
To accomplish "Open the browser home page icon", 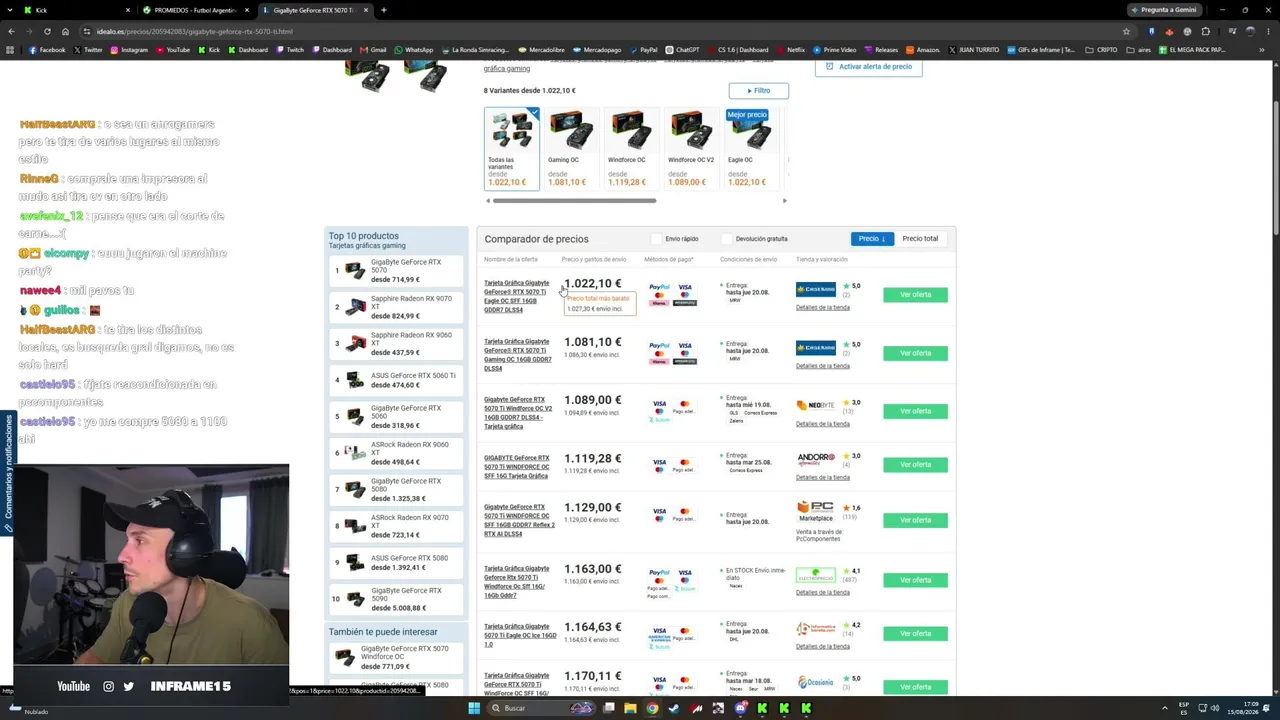I will tap(65, 31).
